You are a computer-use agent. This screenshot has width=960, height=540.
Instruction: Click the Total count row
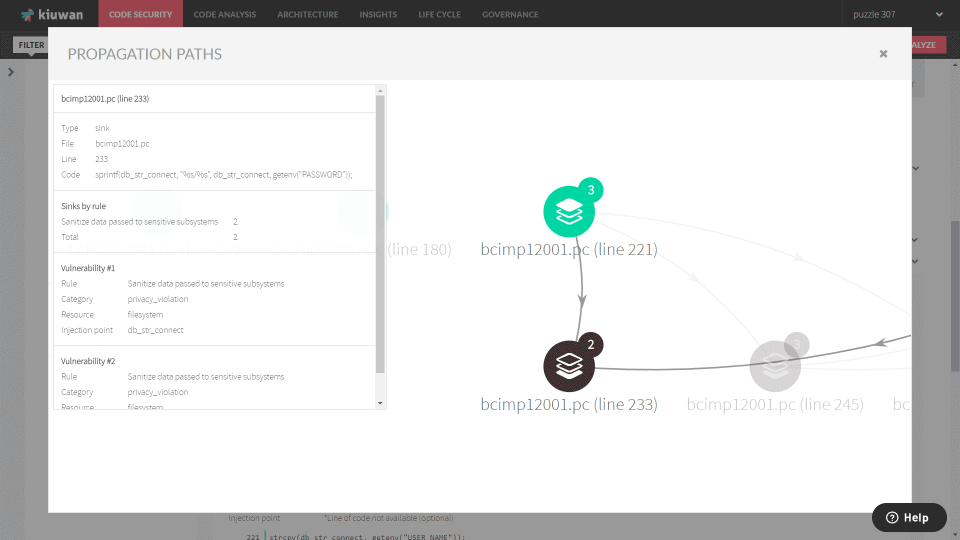click(149, 237)
